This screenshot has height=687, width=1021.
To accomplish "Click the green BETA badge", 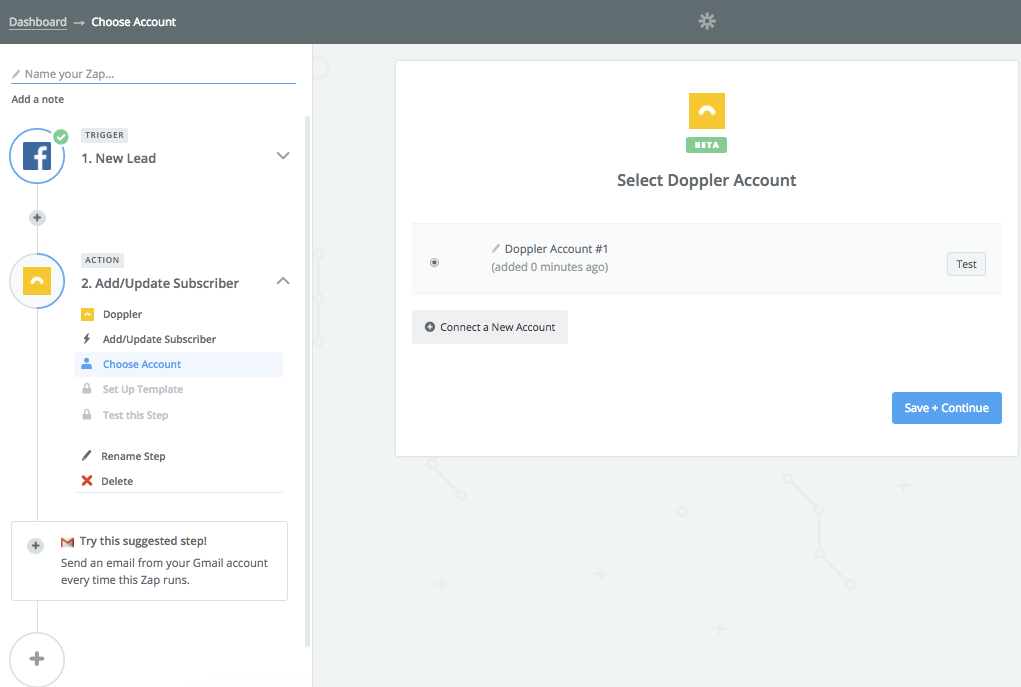I will tap(706, 145).
